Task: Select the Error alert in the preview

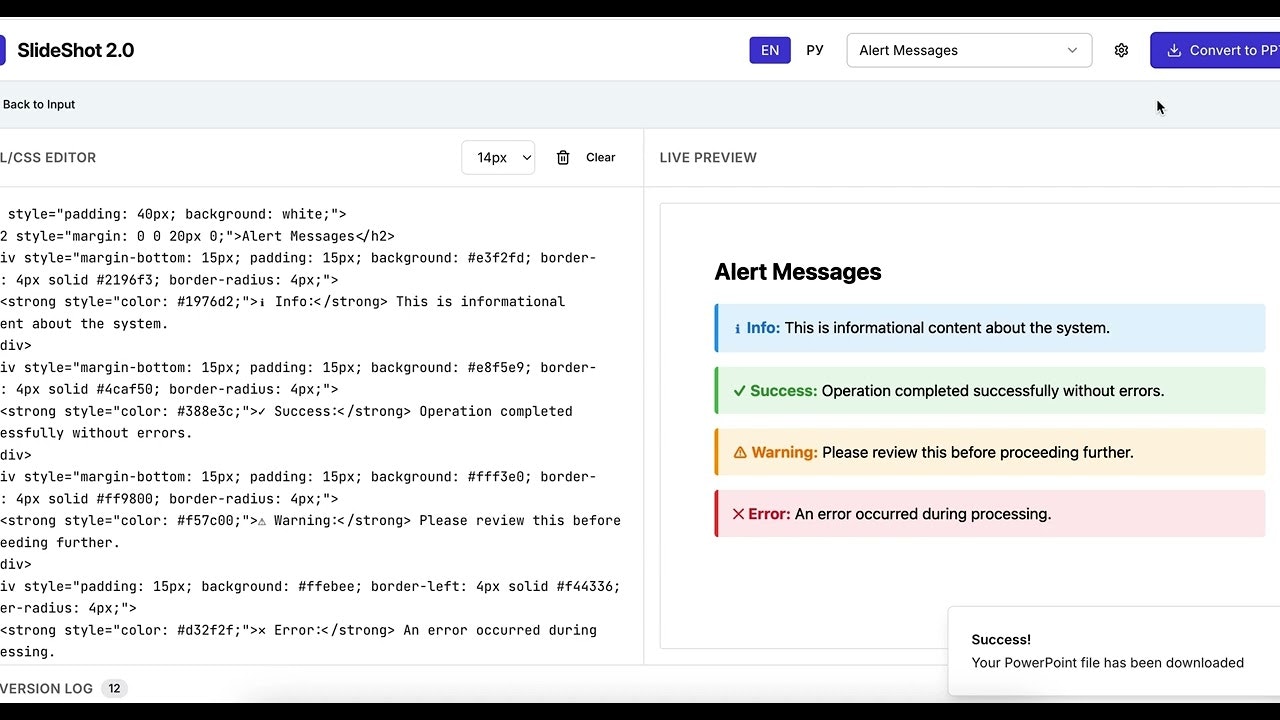Action: click(990, 514)
